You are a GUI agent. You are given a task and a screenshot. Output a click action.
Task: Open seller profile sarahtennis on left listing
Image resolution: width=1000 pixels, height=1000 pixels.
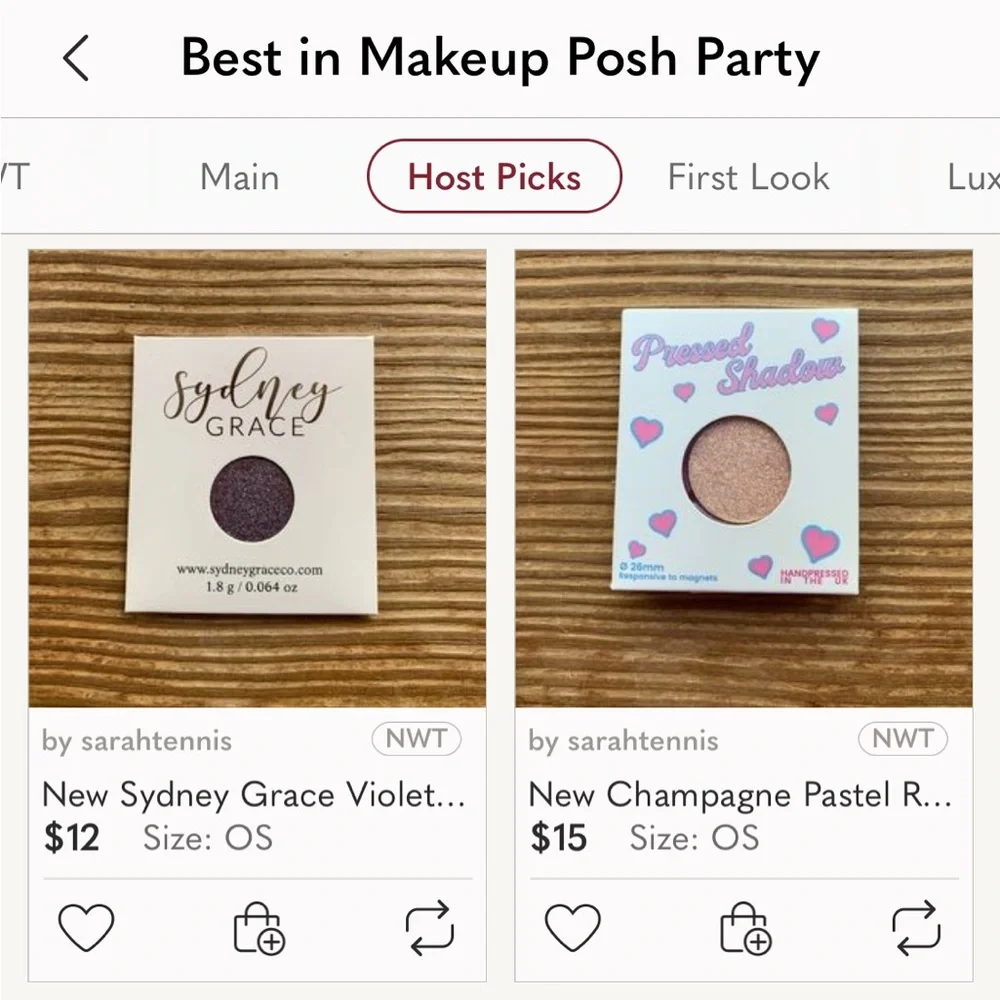click(136, 740)
